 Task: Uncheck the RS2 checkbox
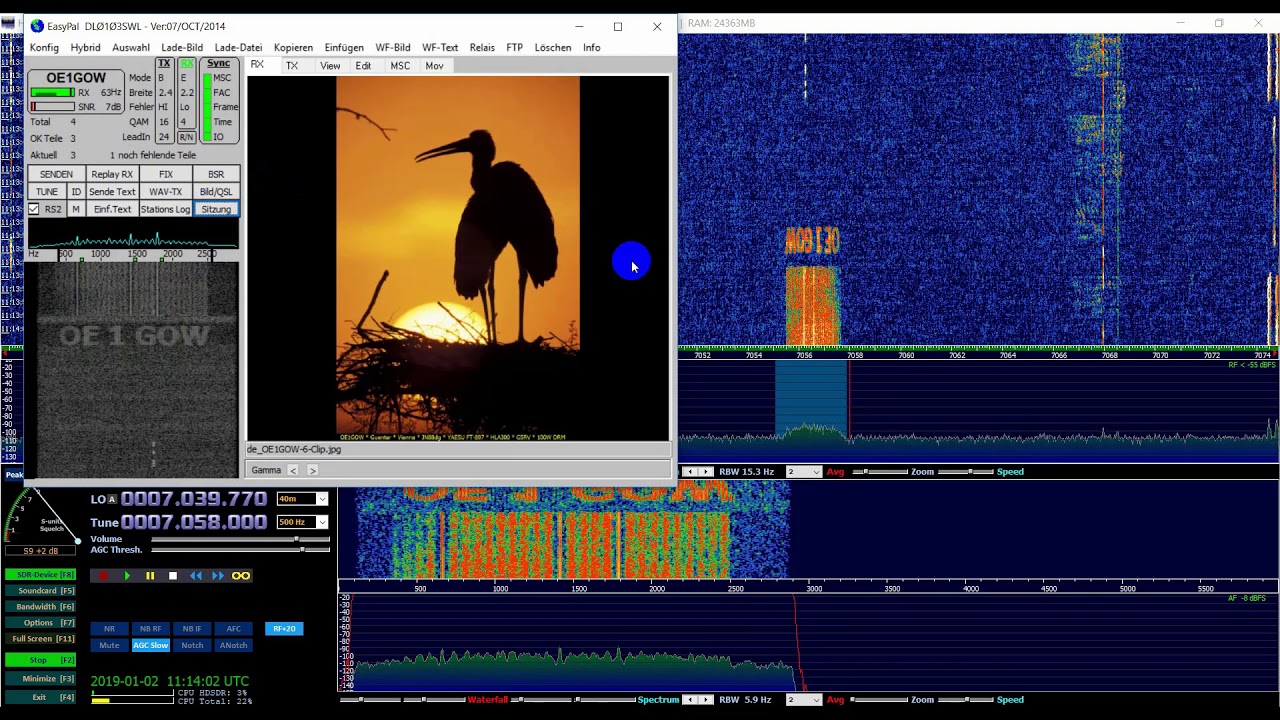coord(34,209)
